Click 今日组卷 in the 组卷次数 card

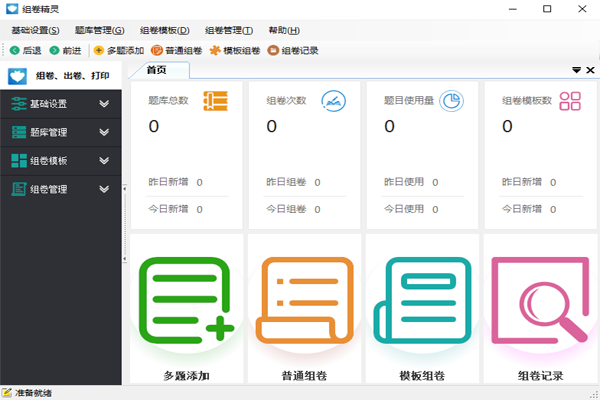(x=286, y=209)
